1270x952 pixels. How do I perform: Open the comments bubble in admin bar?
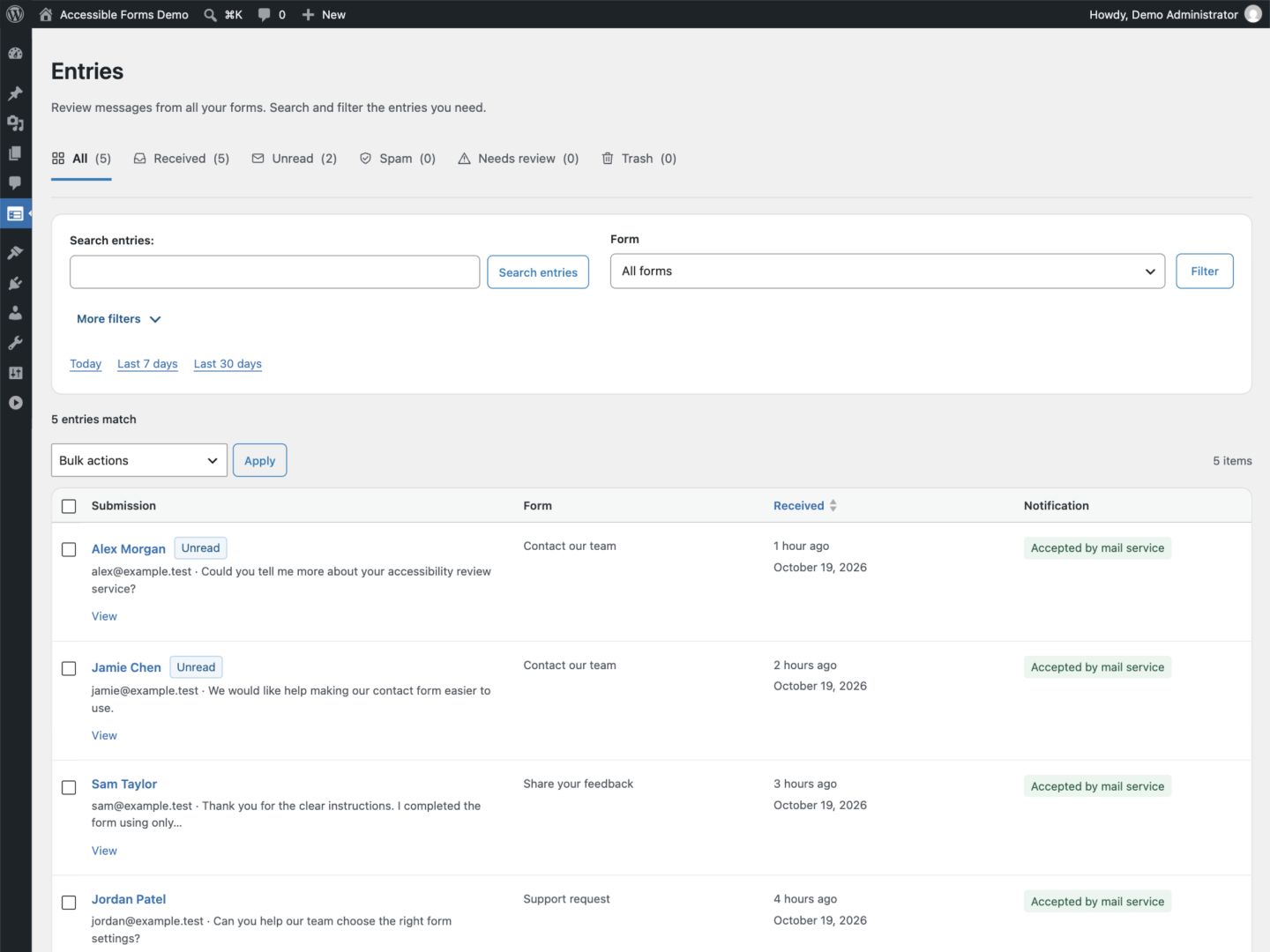click(x=272, y=14)
